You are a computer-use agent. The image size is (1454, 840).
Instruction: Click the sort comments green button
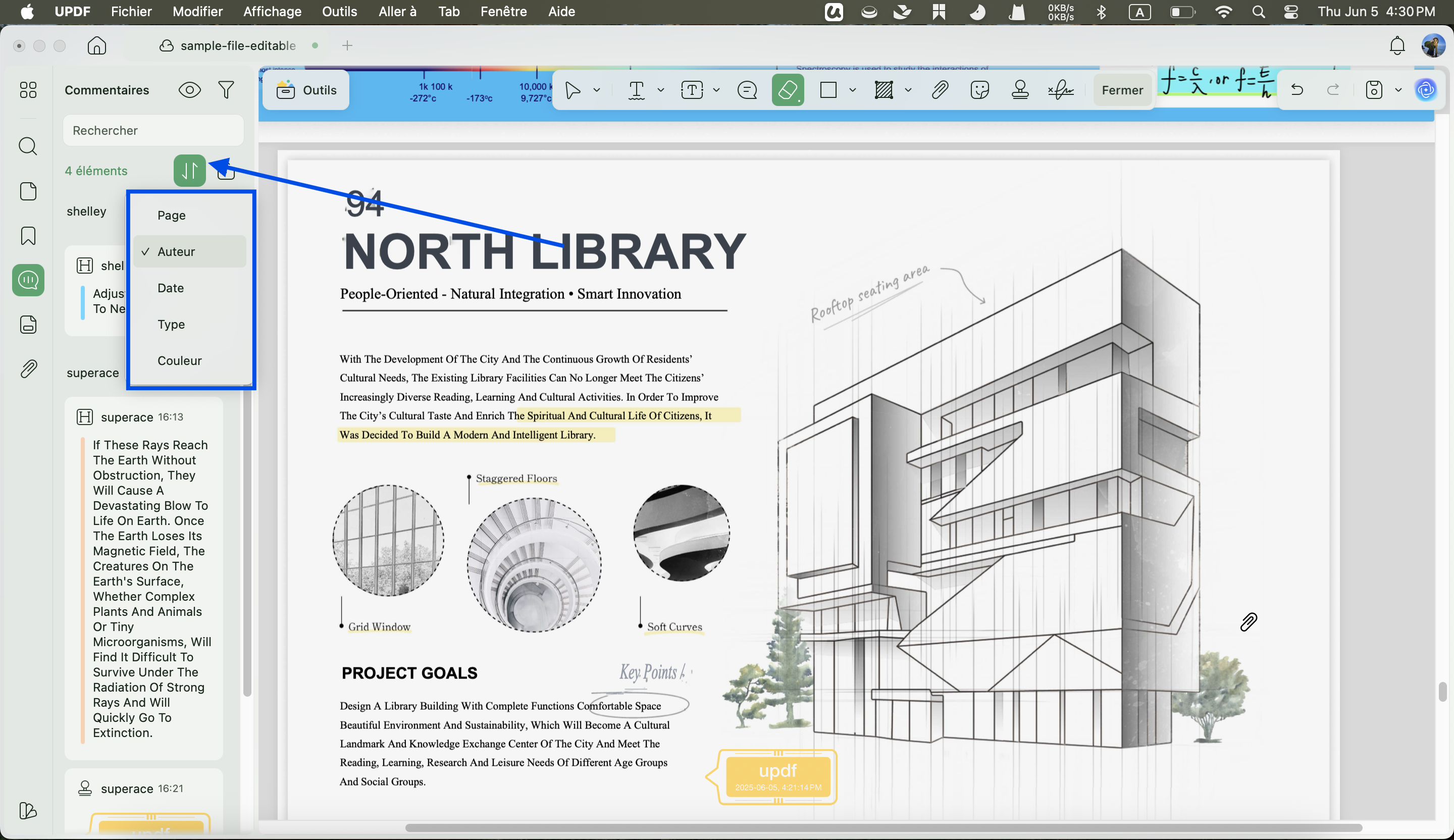[190, 171]
